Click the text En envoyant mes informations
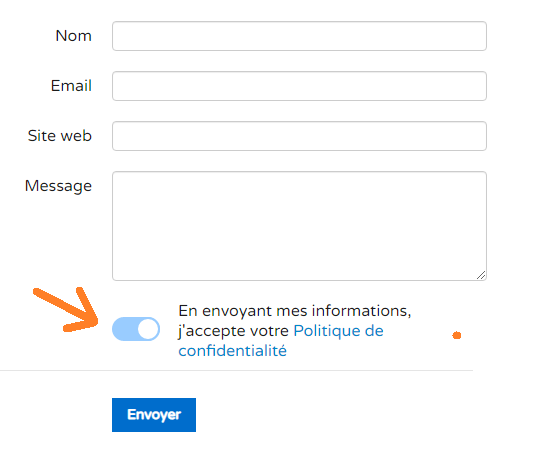Viewport: 542px width, 458px height. (295, 311)
